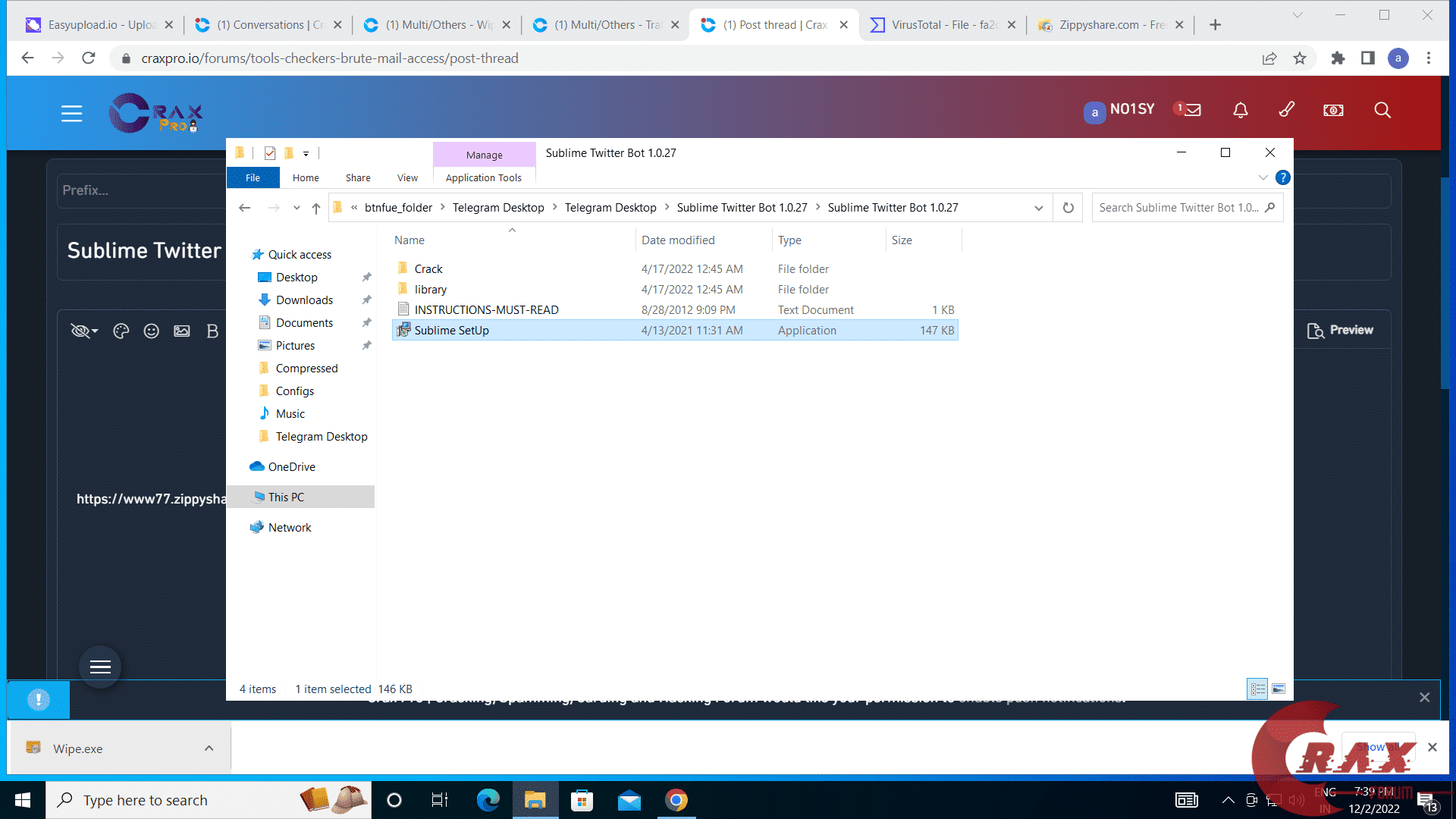Viewport: 1456px width, 819px height.
Task: Expand Wipe.exe download options chevron
Action: (x=209, y=748)
